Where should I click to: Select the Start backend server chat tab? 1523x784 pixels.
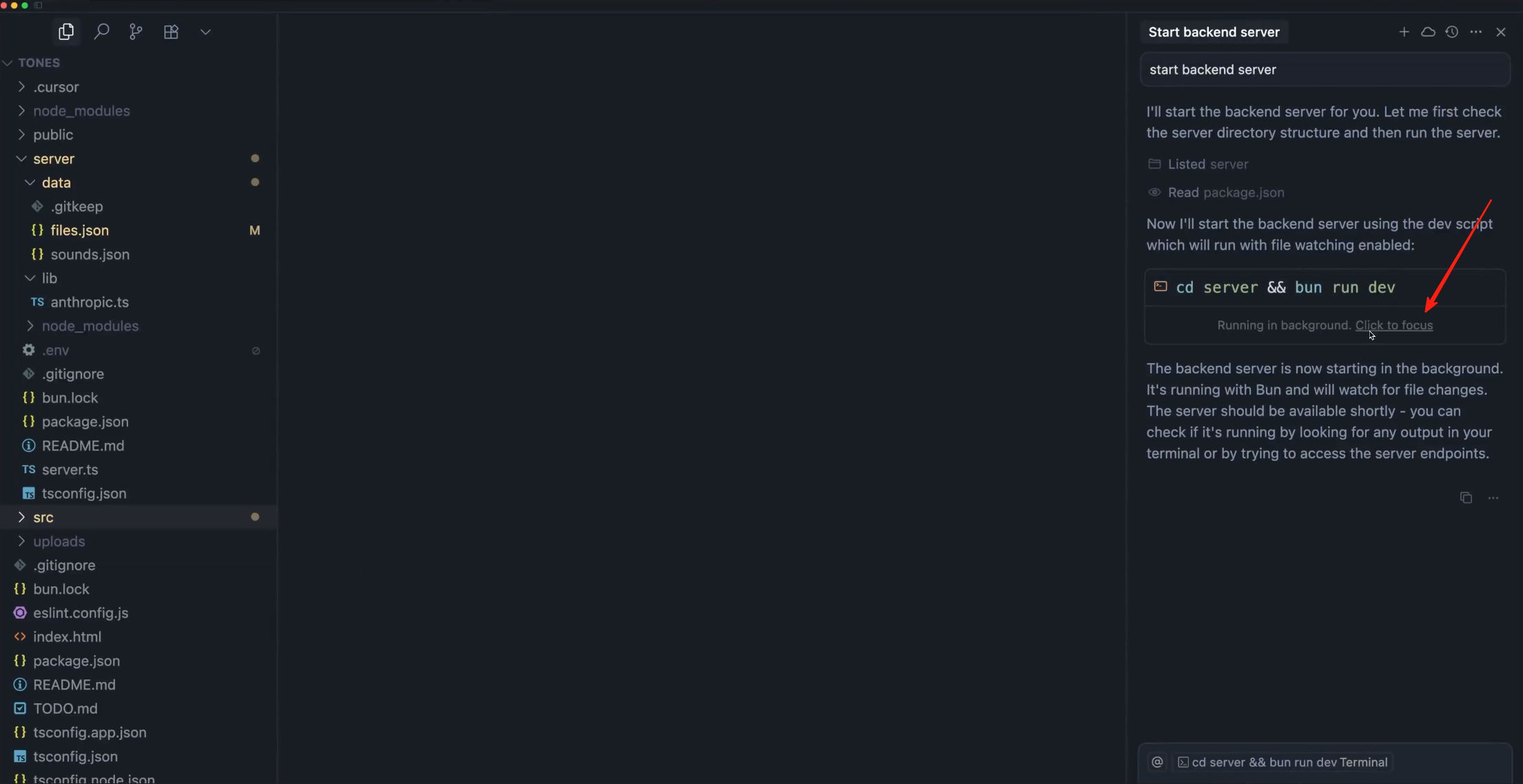pyautogui.click(x=1214, y=32)
